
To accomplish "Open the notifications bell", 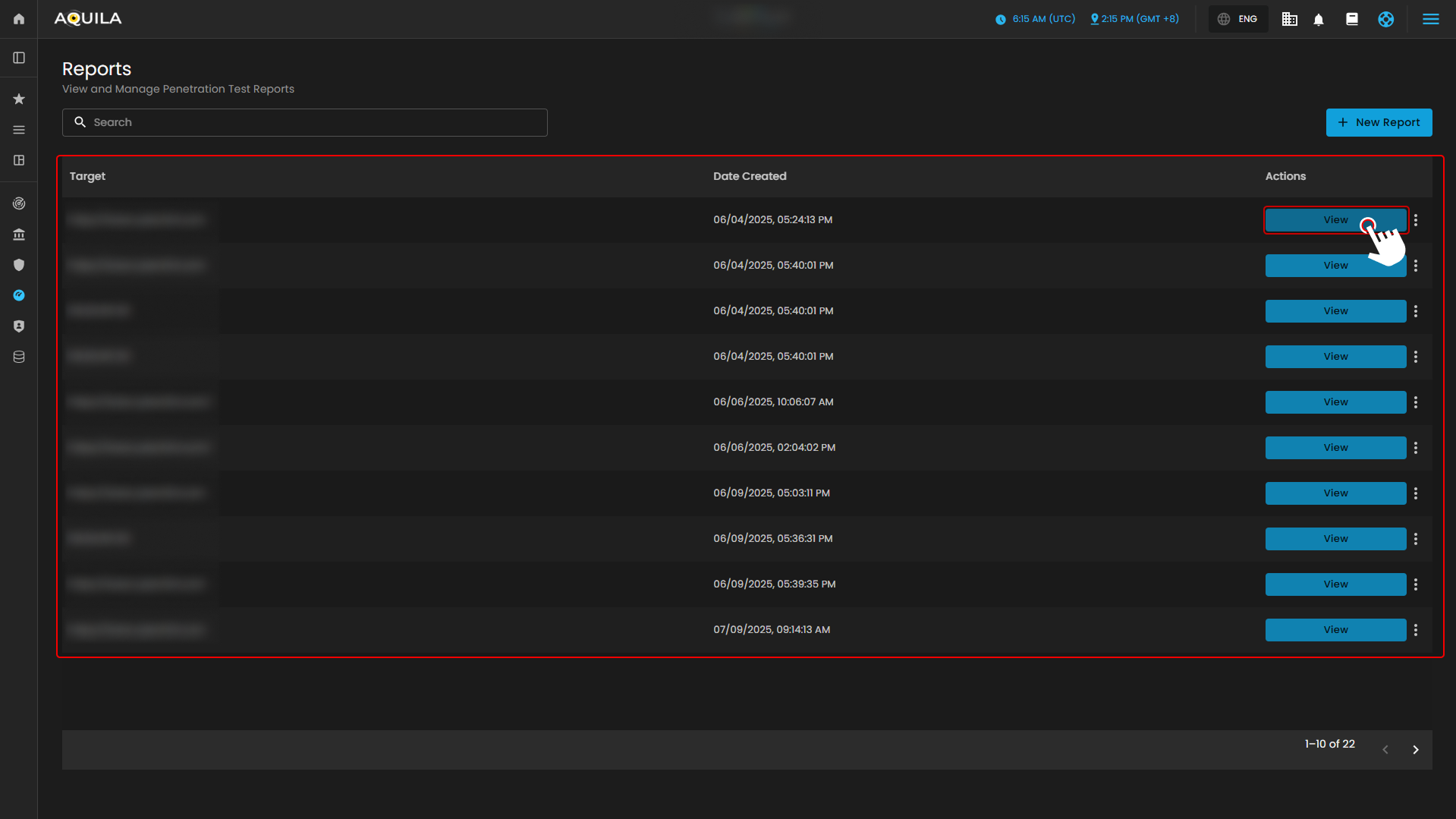I will coord(1319,20).
